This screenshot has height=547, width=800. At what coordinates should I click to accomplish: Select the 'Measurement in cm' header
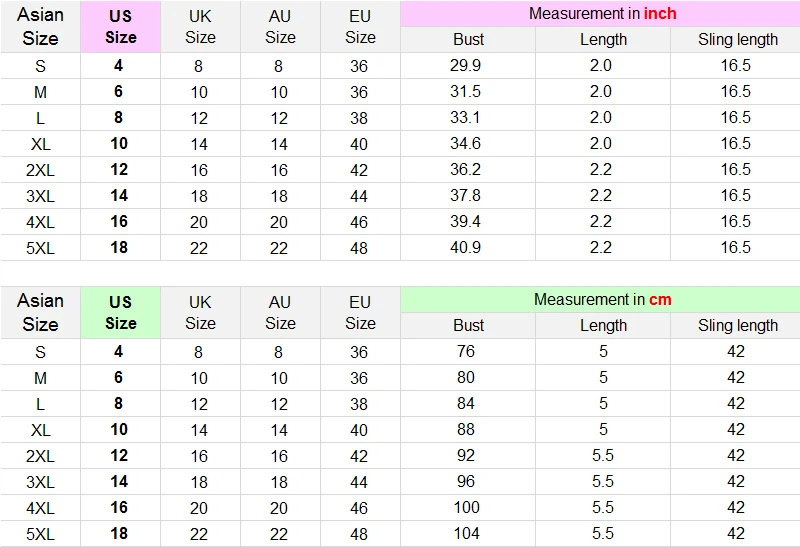(x=603, y=300)
